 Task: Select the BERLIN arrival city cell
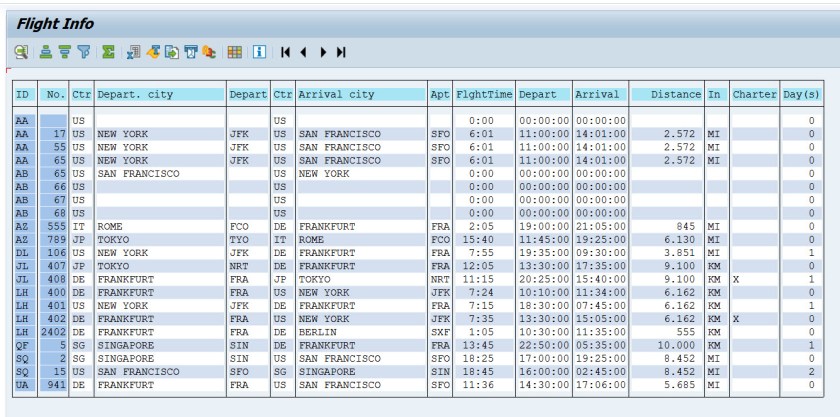(x=361, y=331)
